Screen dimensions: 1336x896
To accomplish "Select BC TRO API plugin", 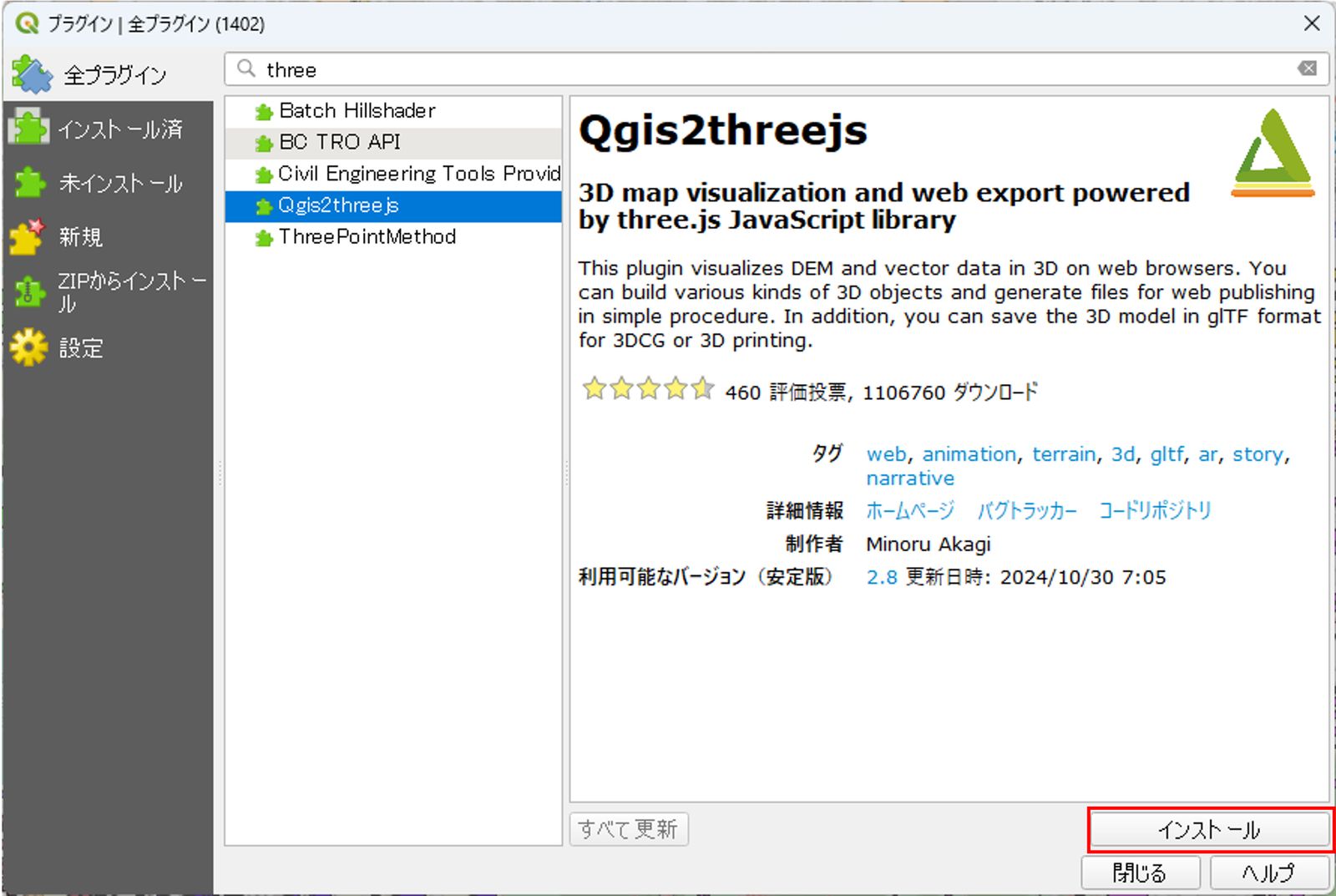I will point(393,143).
